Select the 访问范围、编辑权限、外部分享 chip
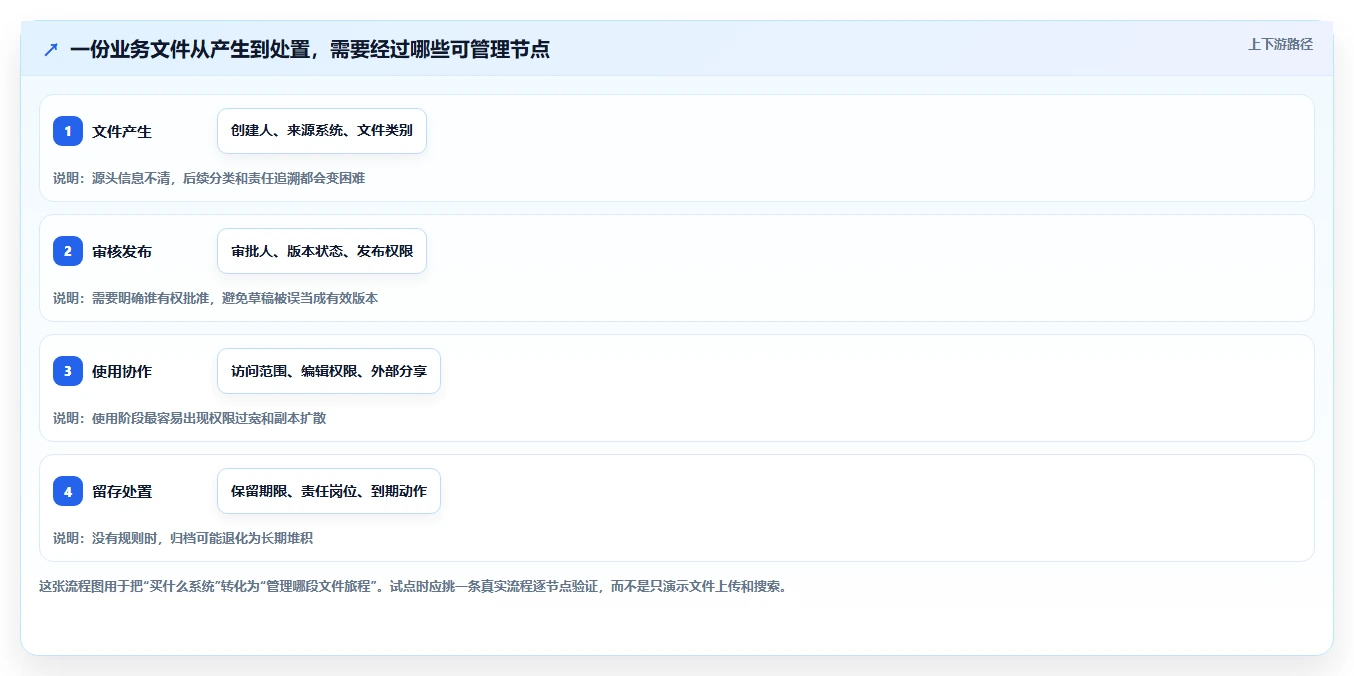 [329, 371]
